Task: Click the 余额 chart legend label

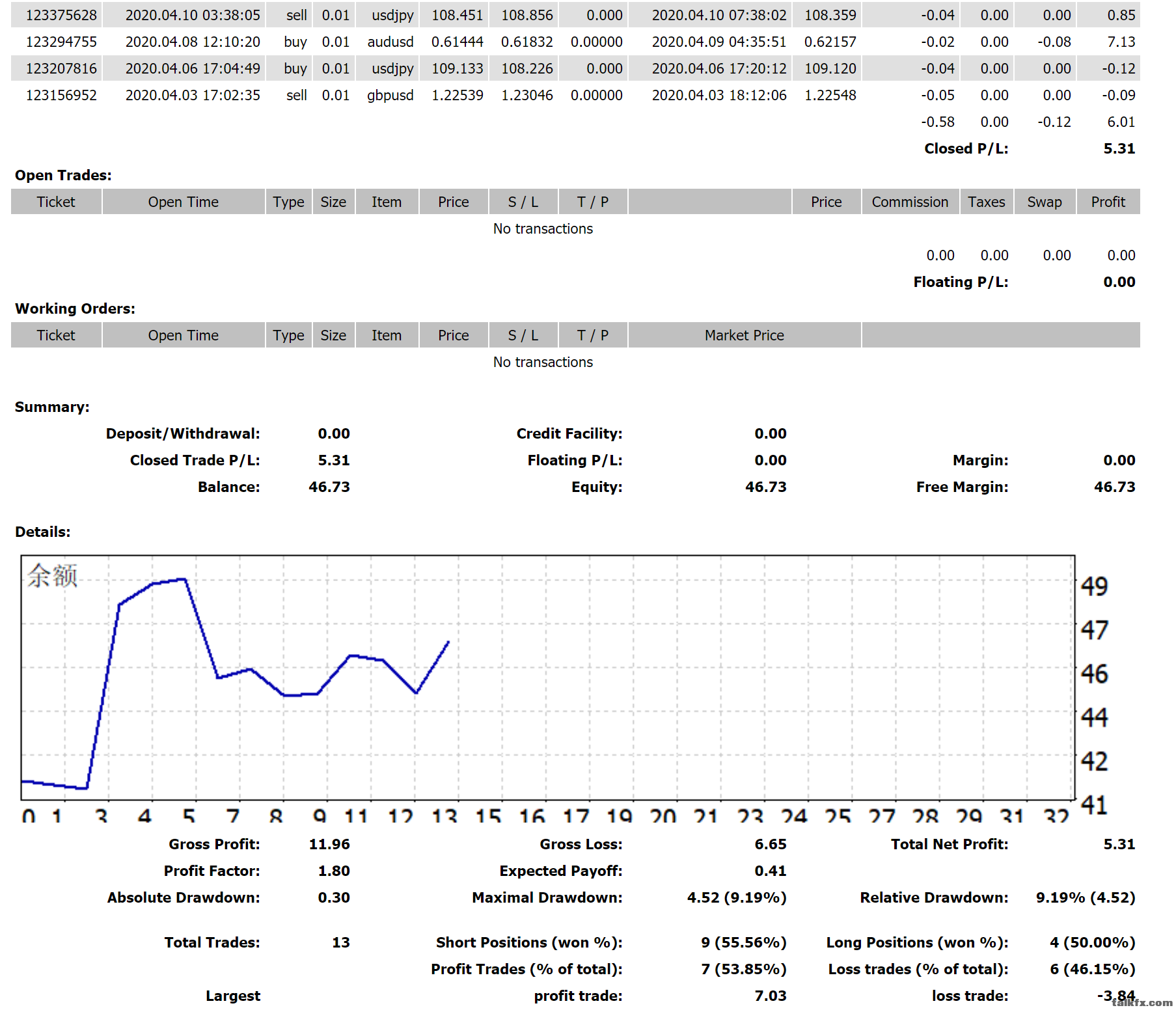Action: [52, 576]
